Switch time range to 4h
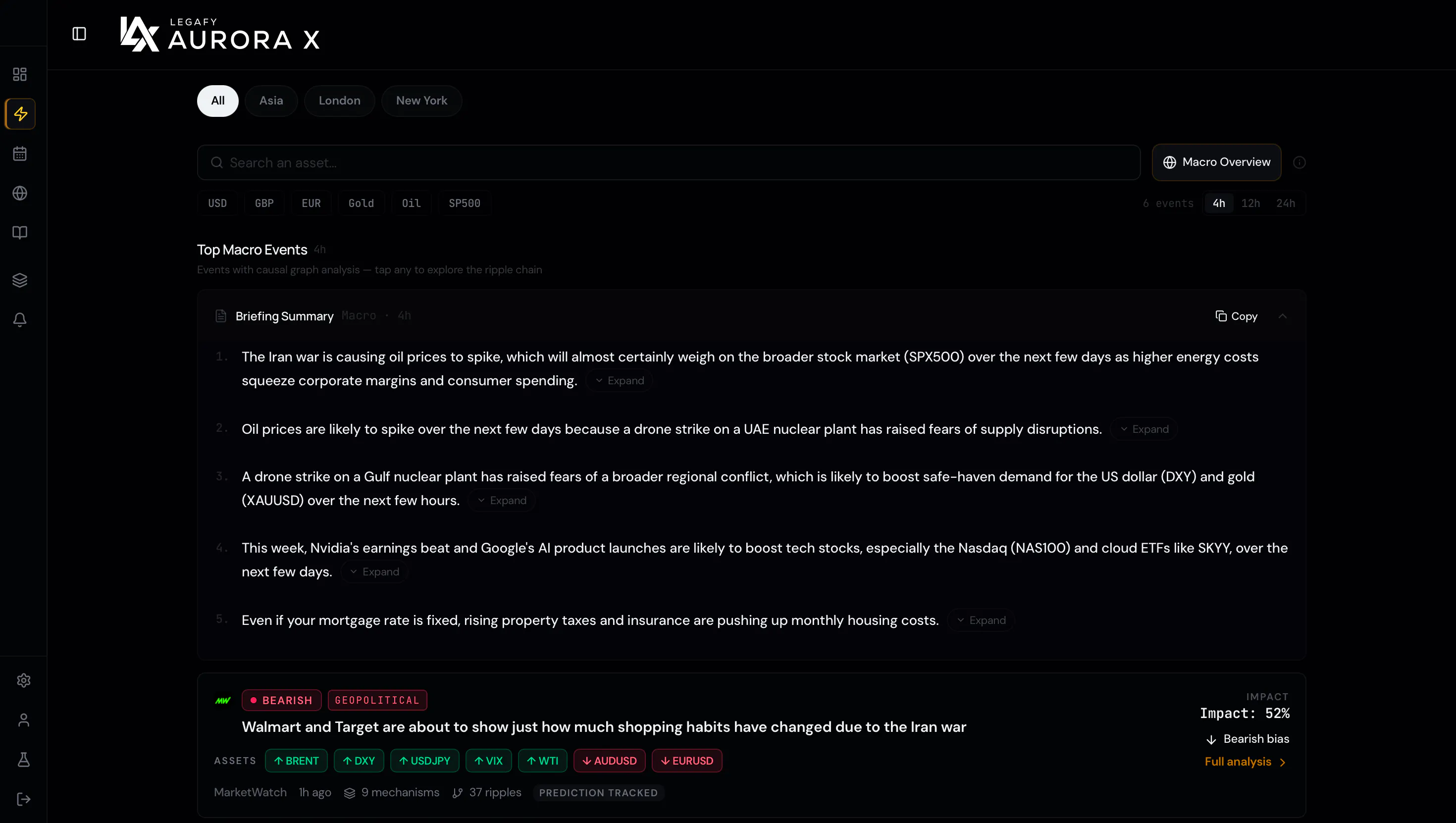1456x823 pixels. pyautogui.click(x=1219, y=203)
